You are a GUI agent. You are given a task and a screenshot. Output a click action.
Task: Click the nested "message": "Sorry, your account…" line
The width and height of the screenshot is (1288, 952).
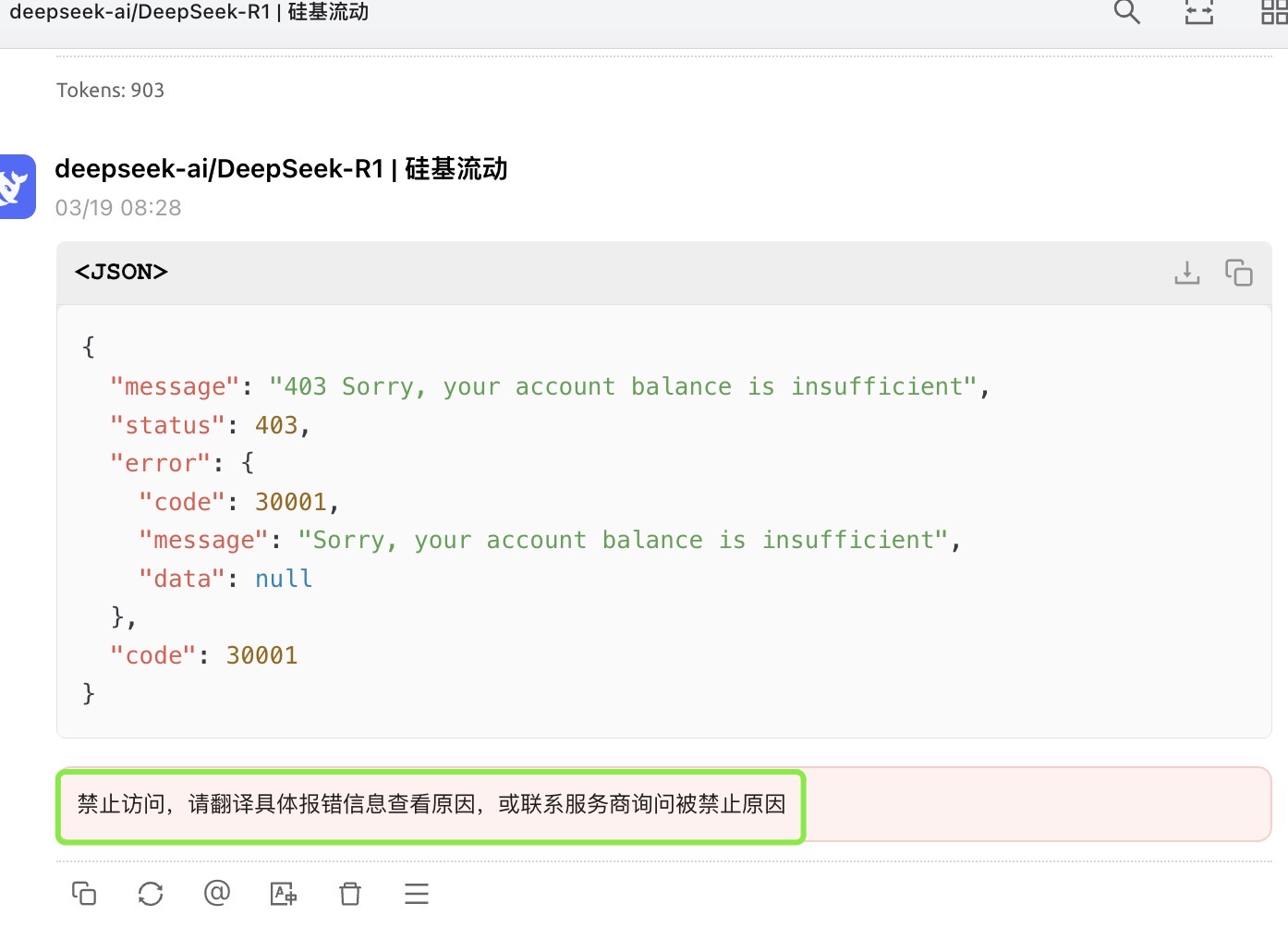(x=550, y=540)
